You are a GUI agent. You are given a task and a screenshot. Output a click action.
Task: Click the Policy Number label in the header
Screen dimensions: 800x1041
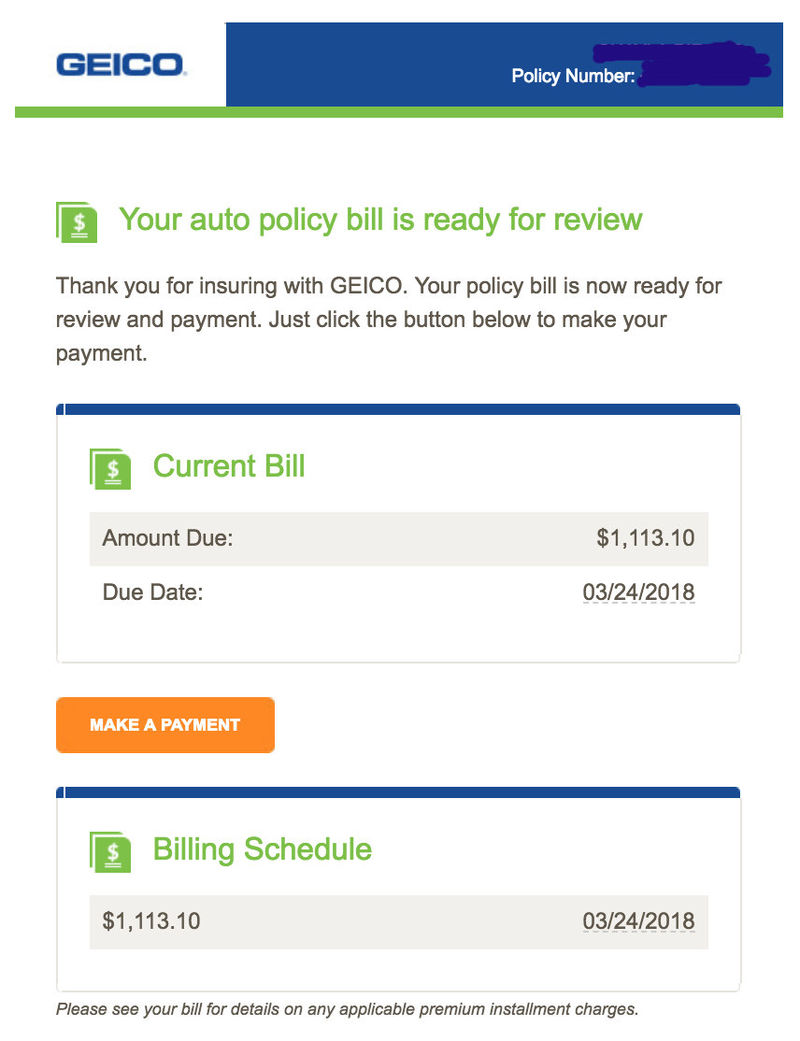point(572,76)
